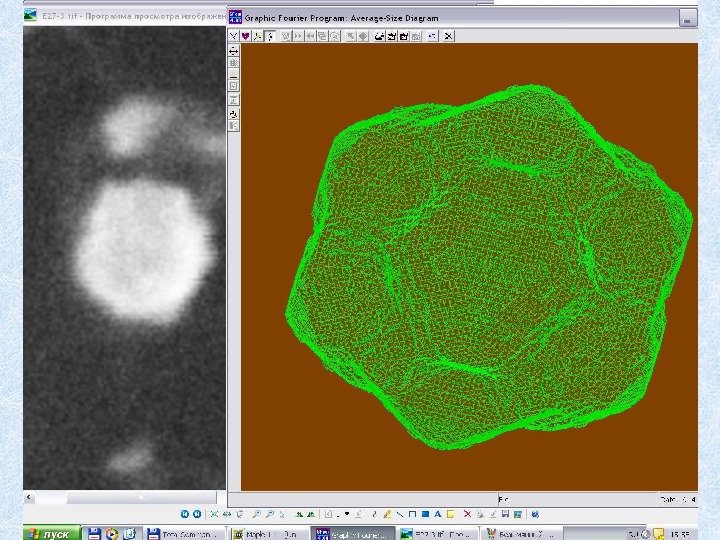Launch media player from quick launch
This screenshot has height=540, width=720.
tap(112, 534)
